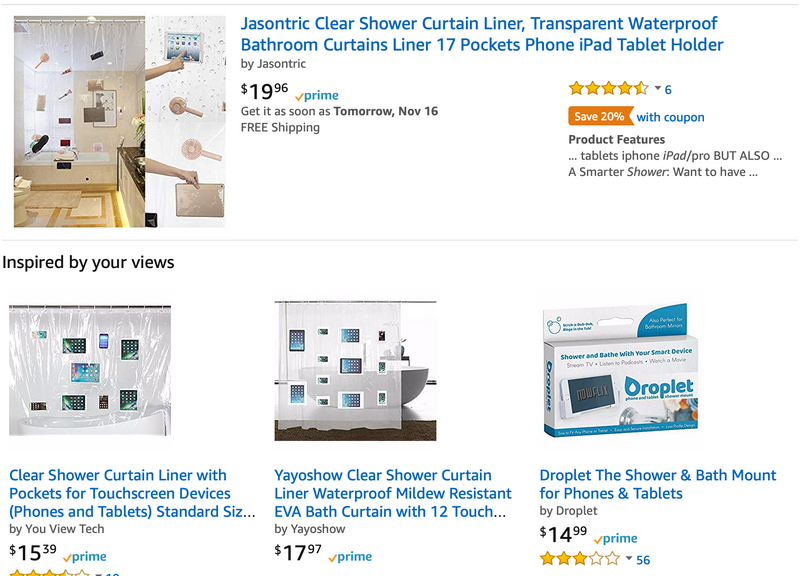Open the Droplet Shower & Bath Mount title
The image size is (800, 576).
click(657, 484)
